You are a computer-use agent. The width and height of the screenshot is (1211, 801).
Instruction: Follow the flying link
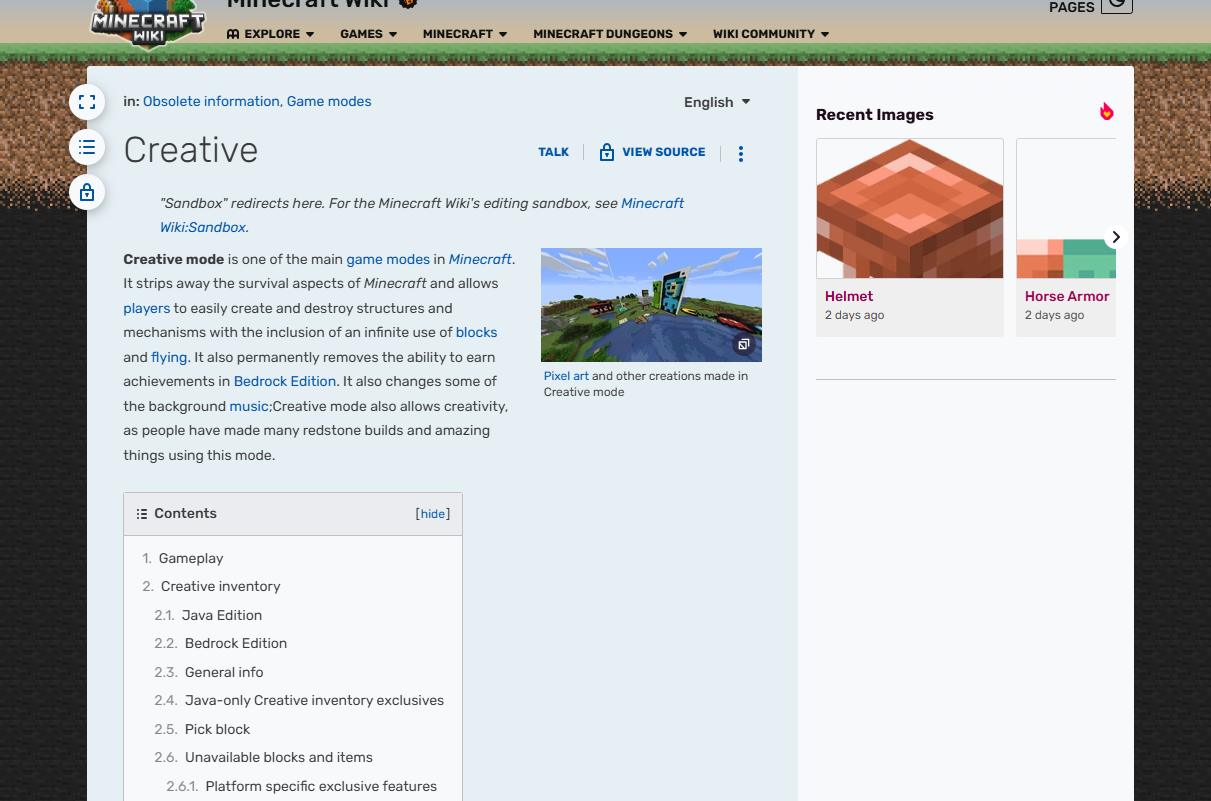[169, 357]
